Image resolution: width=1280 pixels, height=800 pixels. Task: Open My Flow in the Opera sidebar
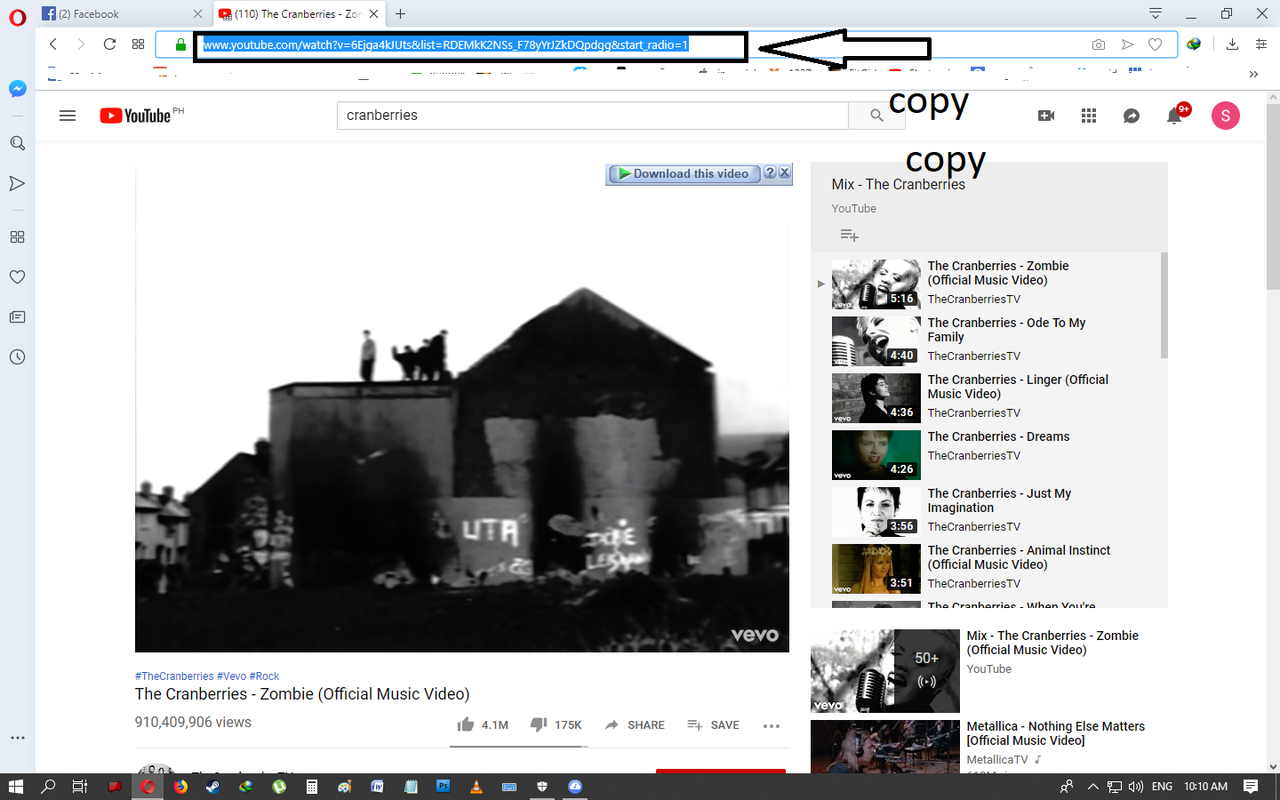[17, 183]
